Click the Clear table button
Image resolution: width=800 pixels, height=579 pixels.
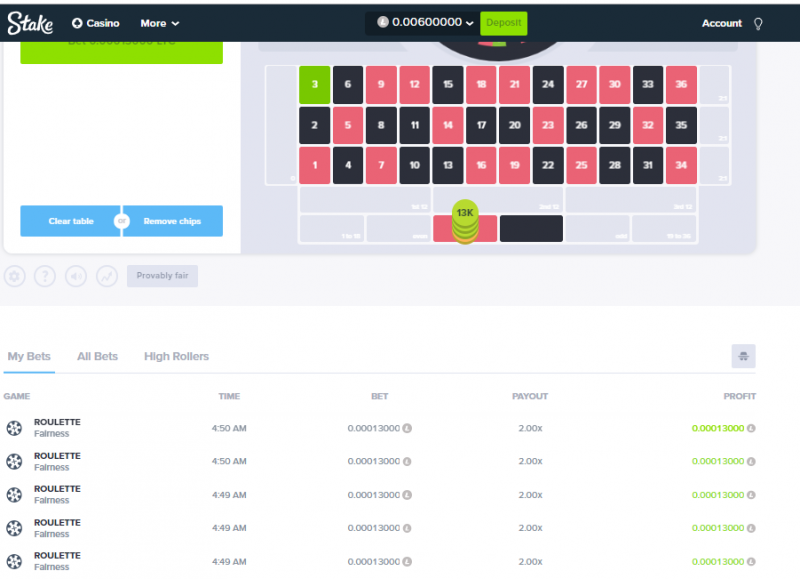70,221
